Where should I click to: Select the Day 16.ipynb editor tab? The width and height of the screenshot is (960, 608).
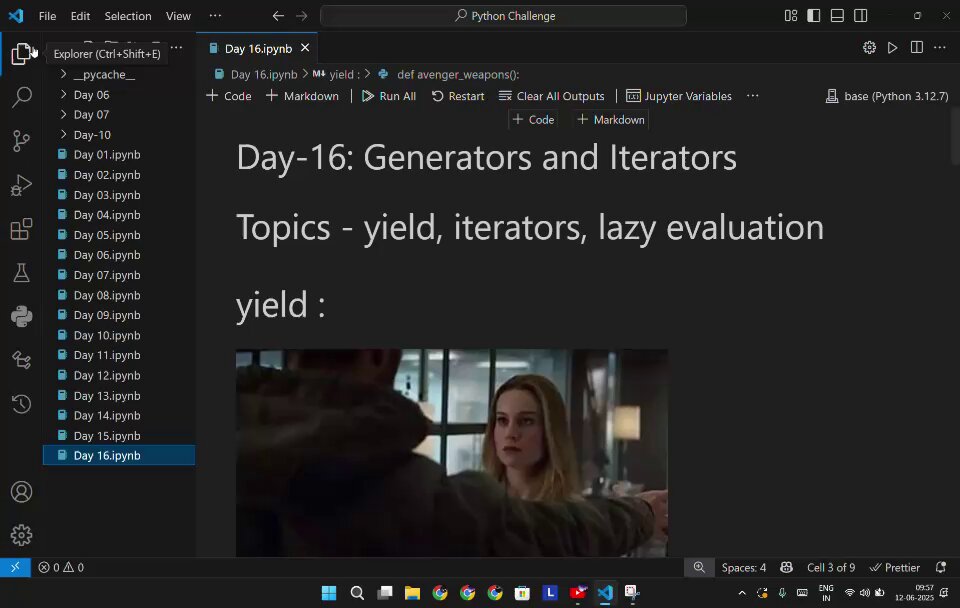pos(258,48)
